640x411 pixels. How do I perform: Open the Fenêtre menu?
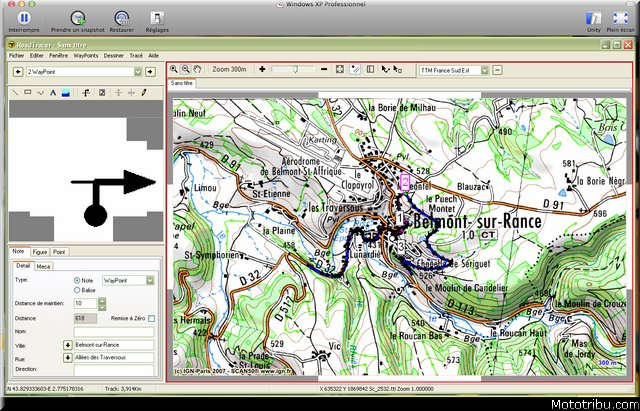click(x=58, y=56)
